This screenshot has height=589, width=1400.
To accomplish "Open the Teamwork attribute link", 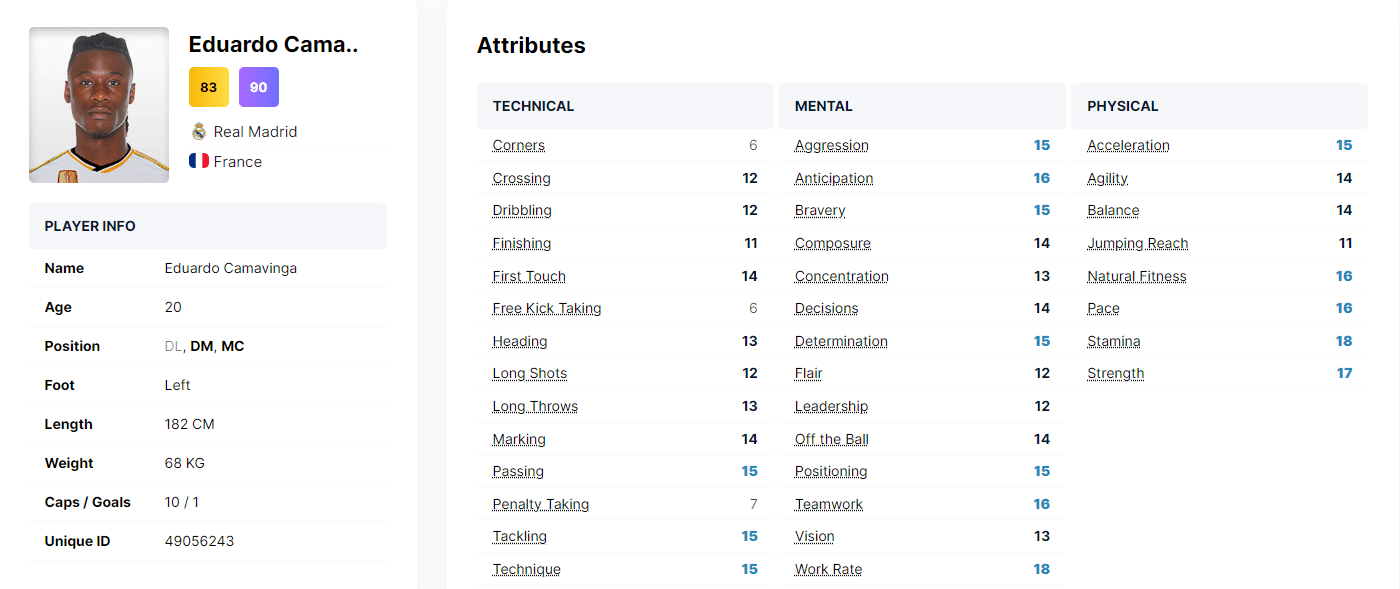I will 828,504.
